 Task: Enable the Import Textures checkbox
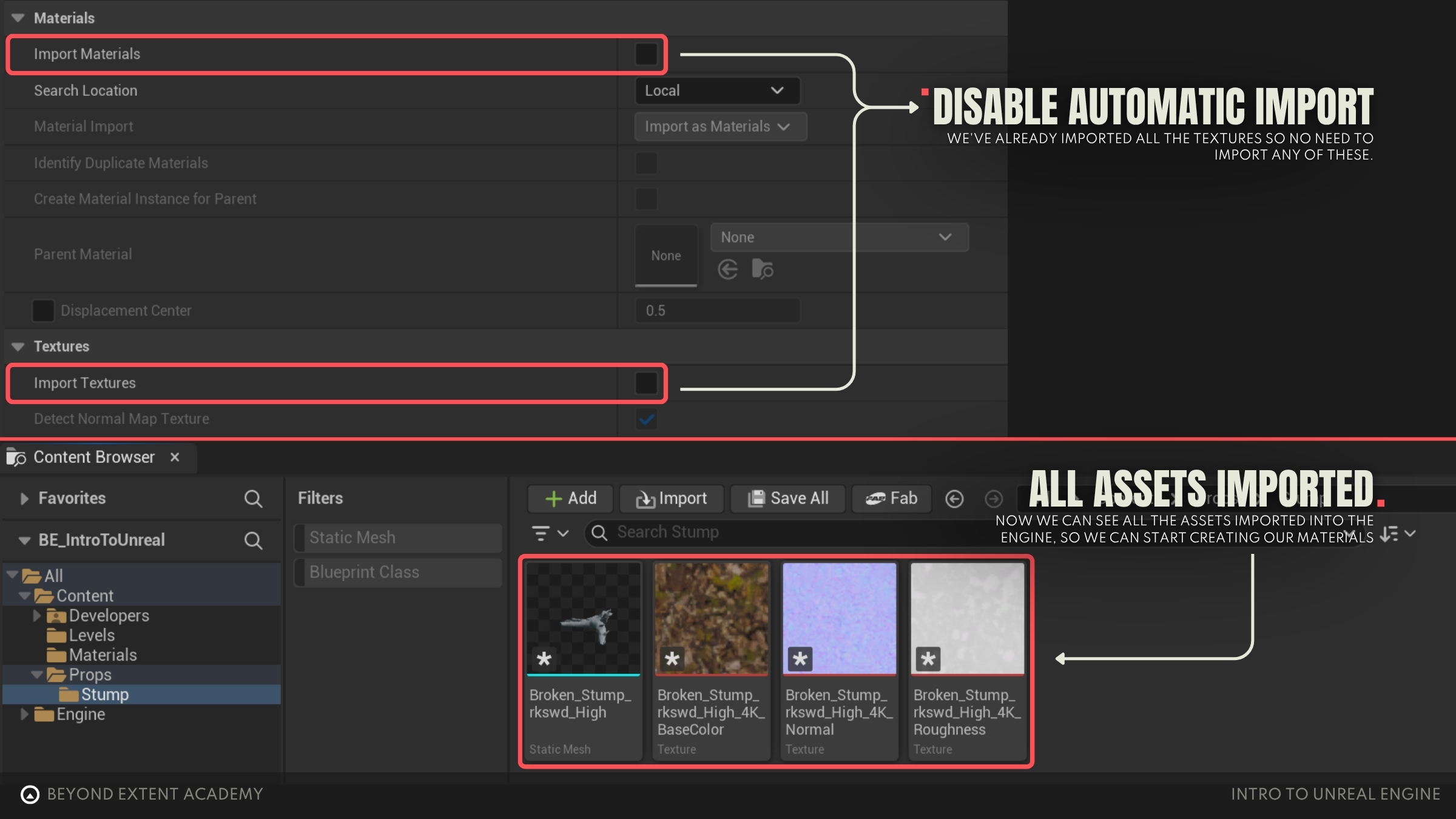[x=646, y=383]
